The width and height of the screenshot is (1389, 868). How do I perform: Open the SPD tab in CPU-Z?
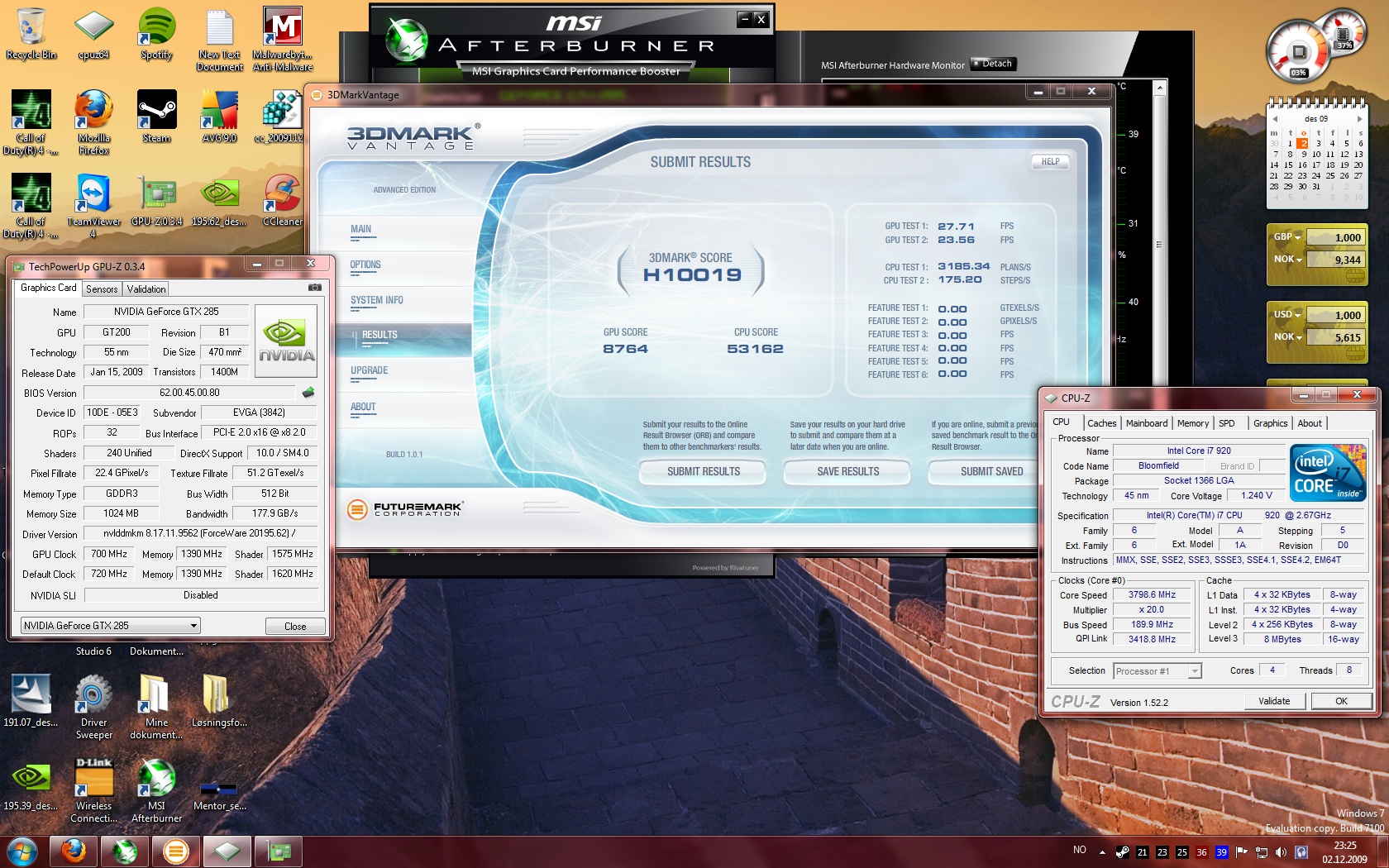(1227, 423)
